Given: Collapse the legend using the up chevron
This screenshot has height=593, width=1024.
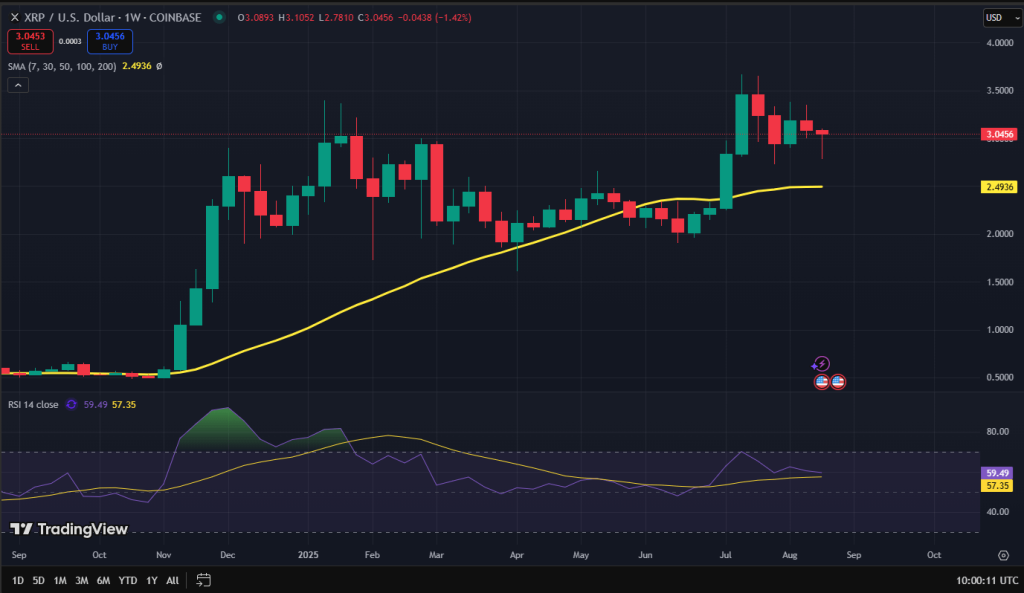Looking at the screenshot, I should (x=17, y=85).
